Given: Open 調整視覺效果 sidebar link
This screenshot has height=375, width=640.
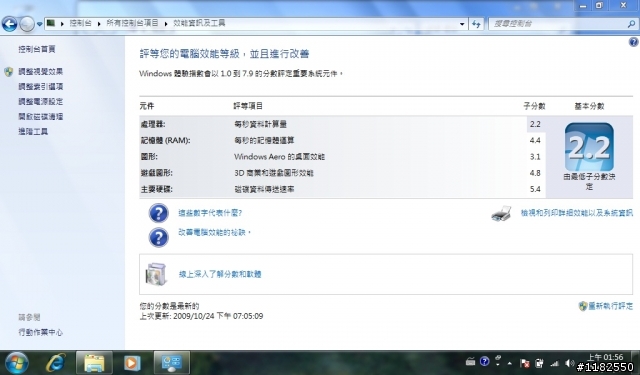Looking at the screenshot, I should [x=40, y=72].
